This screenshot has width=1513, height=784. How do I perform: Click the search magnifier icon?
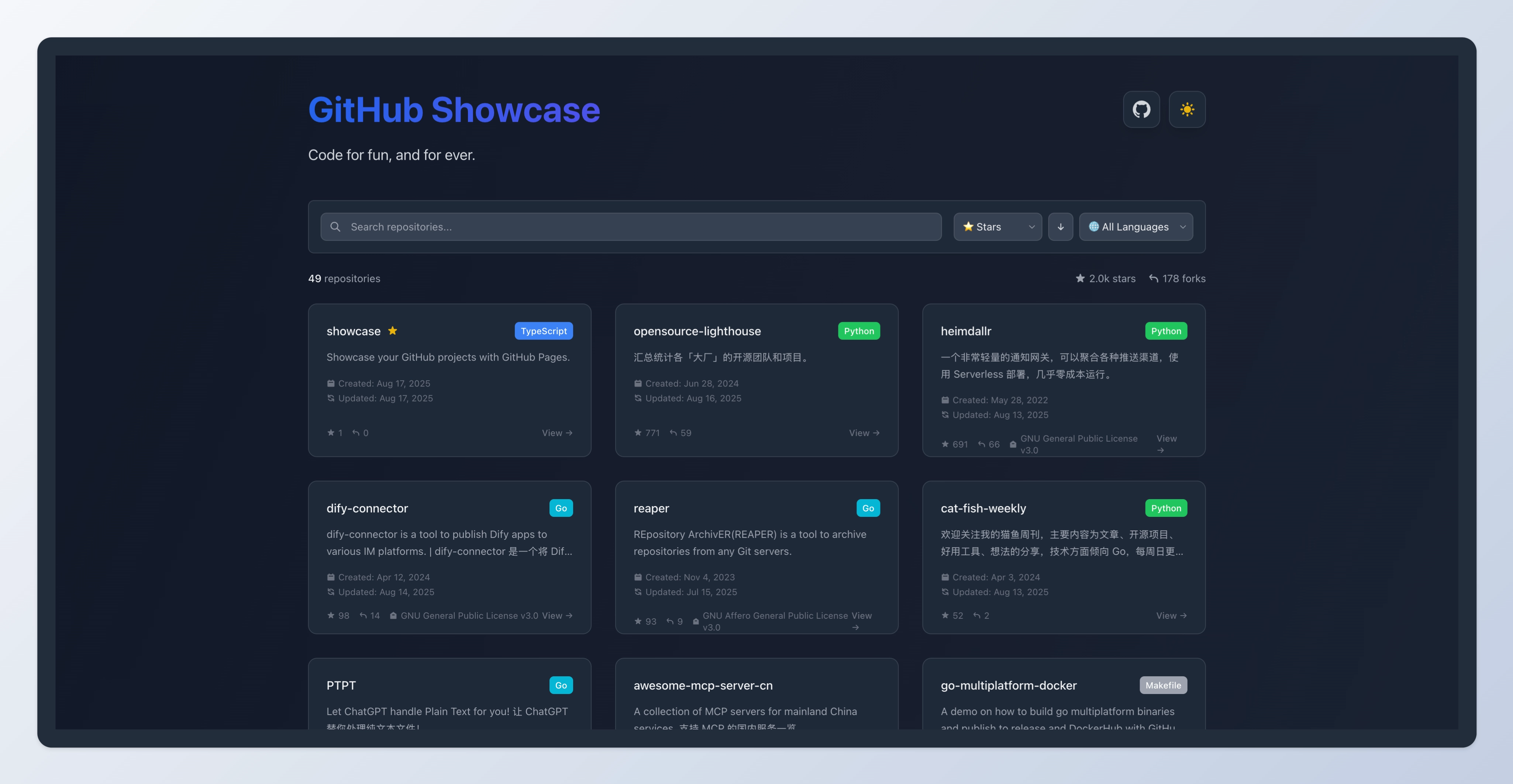pos(335,227)
